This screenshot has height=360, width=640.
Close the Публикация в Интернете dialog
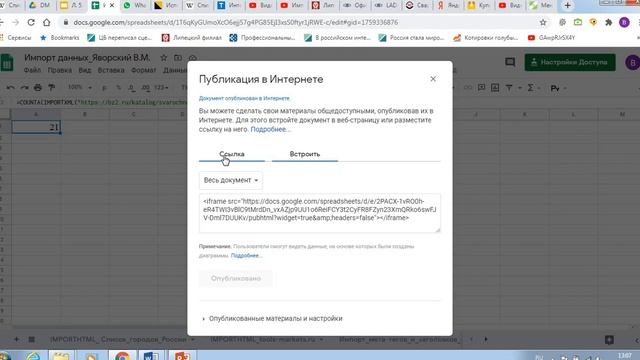point(433,79)
